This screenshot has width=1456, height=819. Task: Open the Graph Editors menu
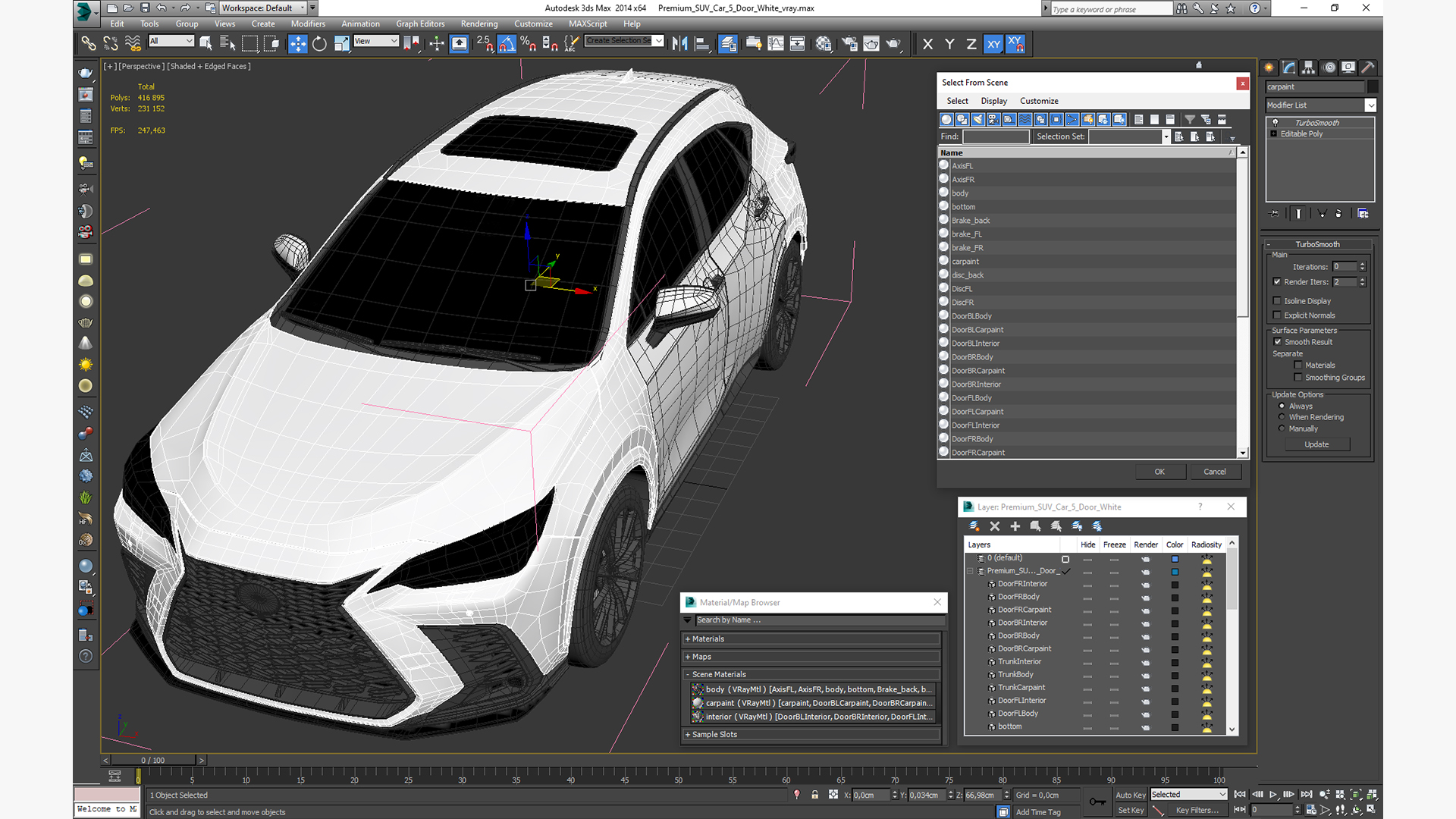[420, 24]
